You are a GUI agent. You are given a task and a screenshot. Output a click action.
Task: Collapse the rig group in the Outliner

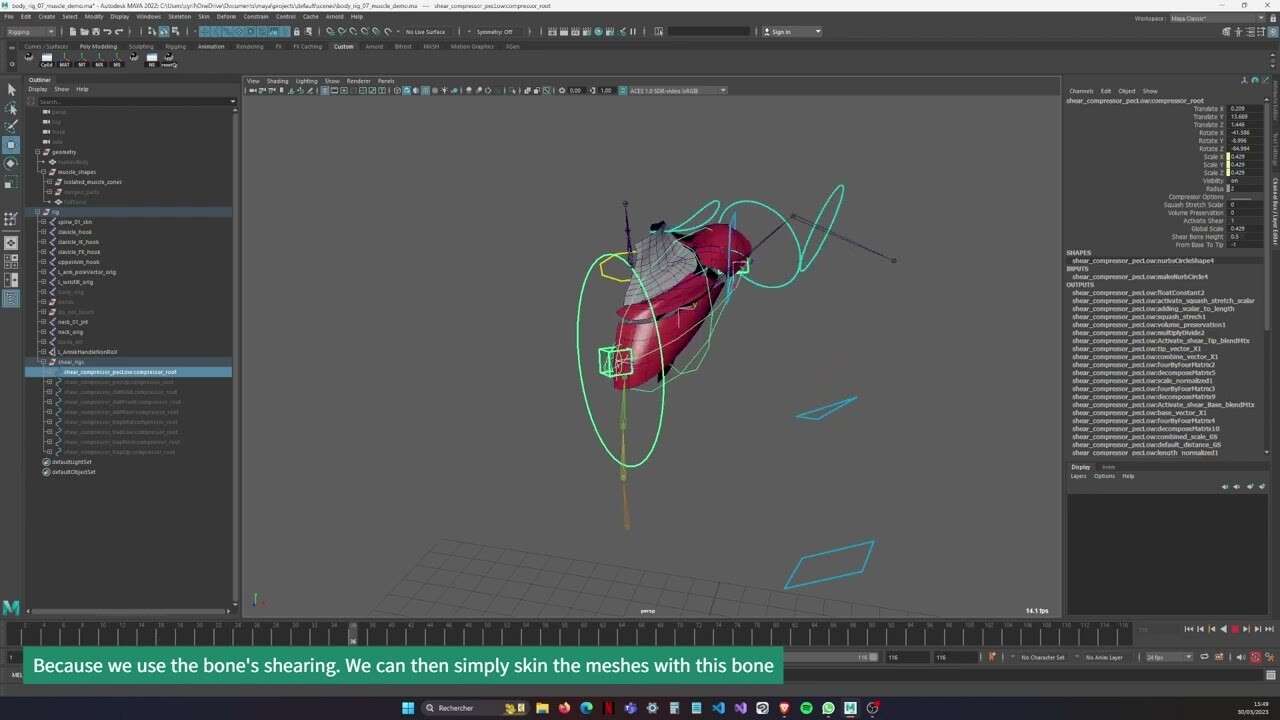coord(37,212)
